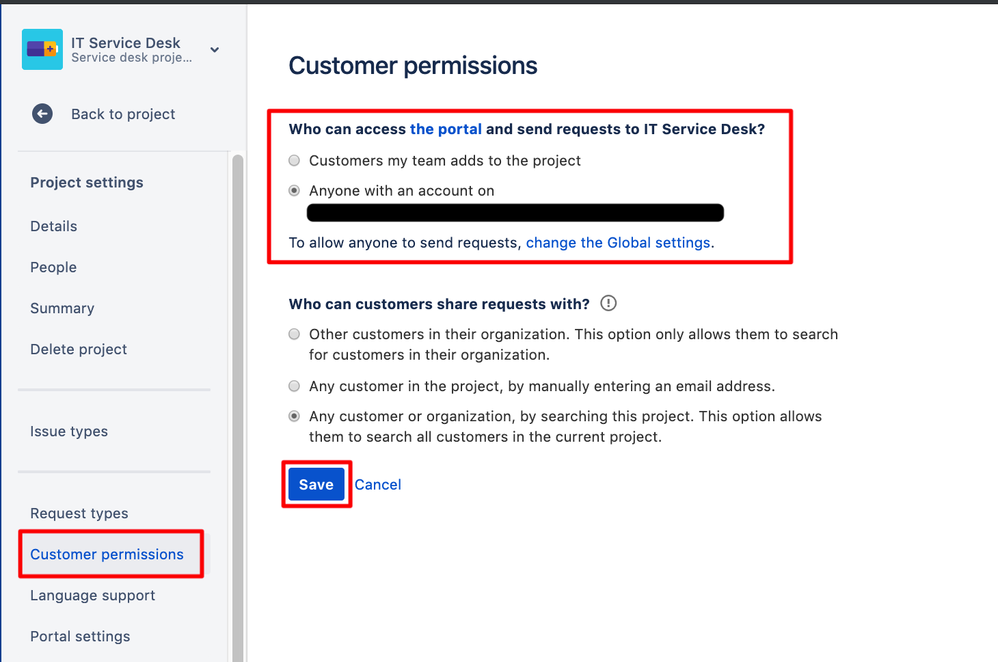Viewport: 998px width, 662px height.
Task: Save the customer permissions
Action: (316, 484)
